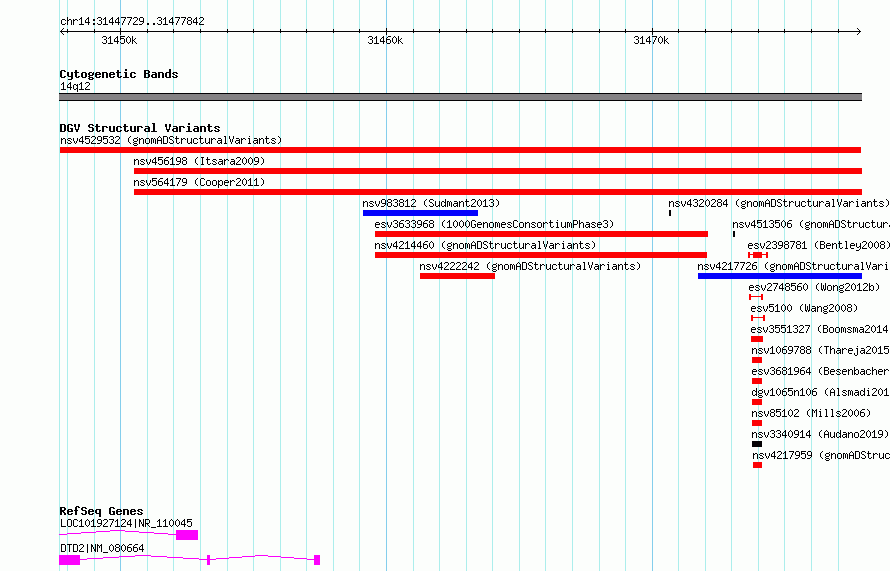This screenshot has height=571, width=890.
Task: Click the nsv1069788 (Thareja2015) label
Action: point(820,350)
